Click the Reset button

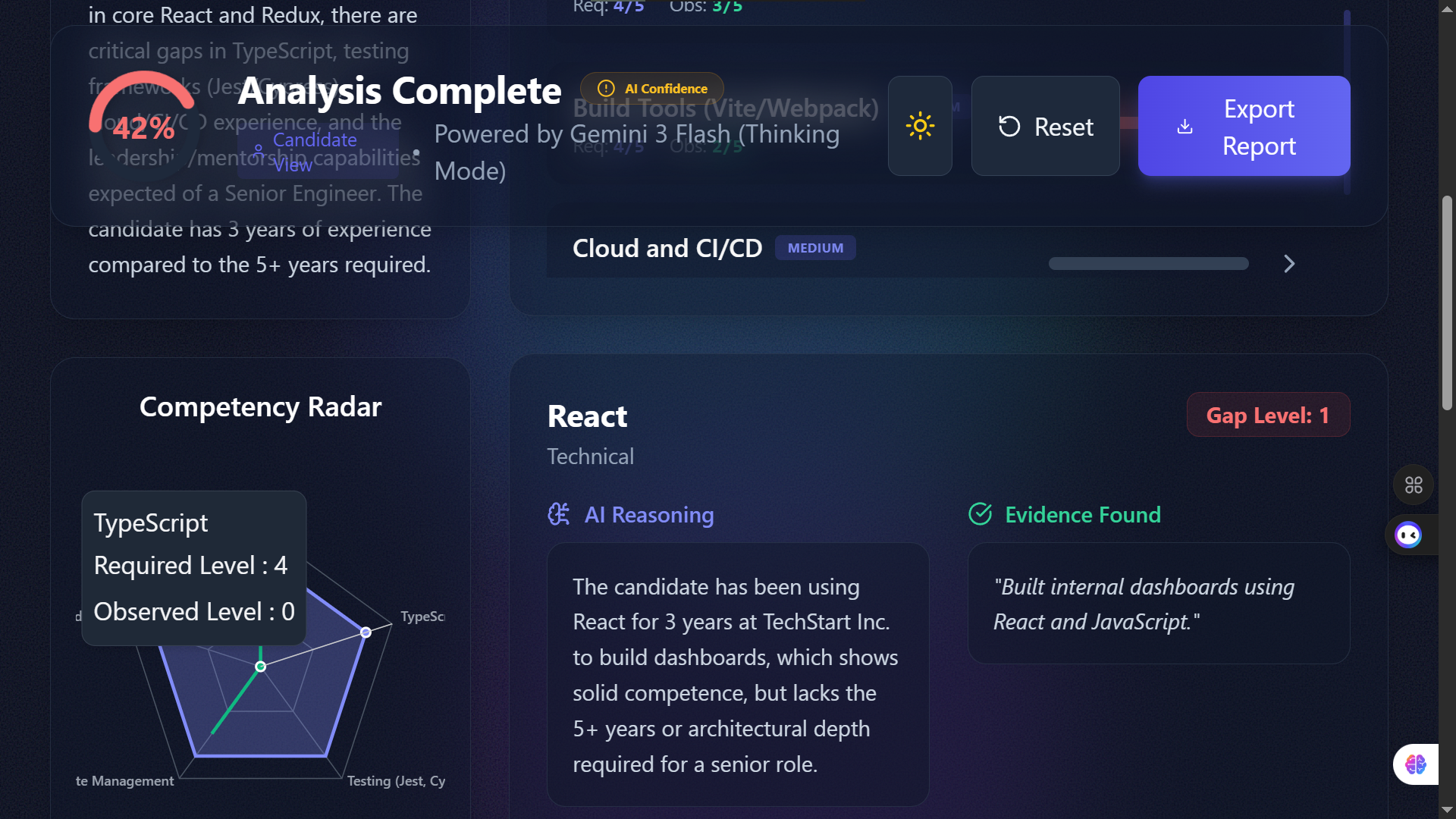pos(1045,126)
